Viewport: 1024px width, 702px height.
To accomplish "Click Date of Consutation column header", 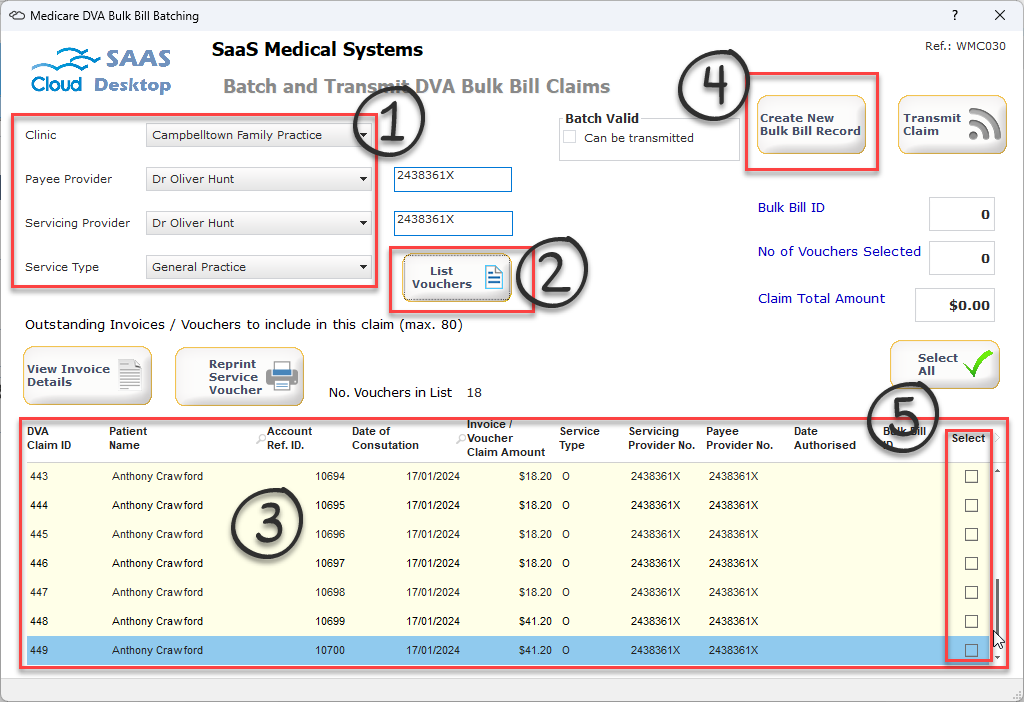I will tap(385, 438).
